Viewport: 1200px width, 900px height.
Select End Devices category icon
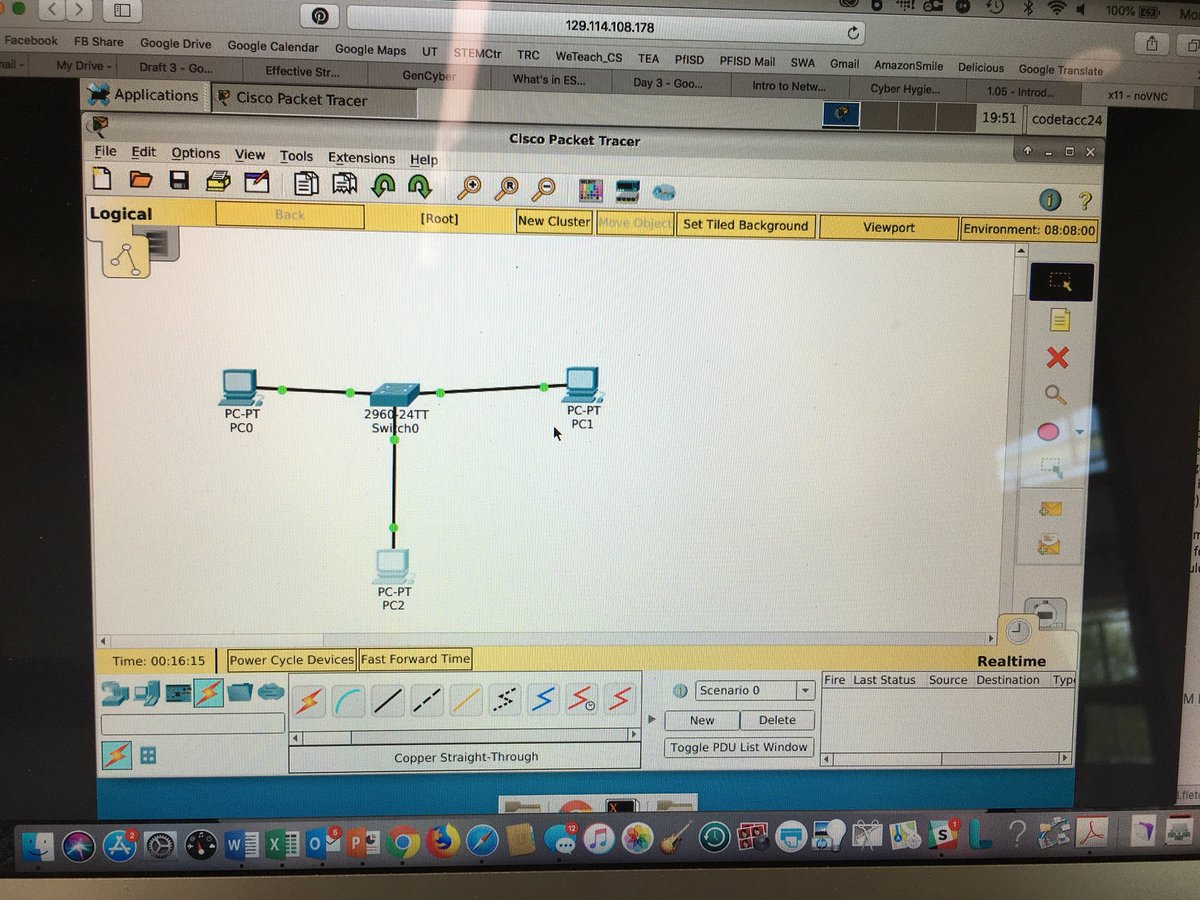click(x=147, y=692)
